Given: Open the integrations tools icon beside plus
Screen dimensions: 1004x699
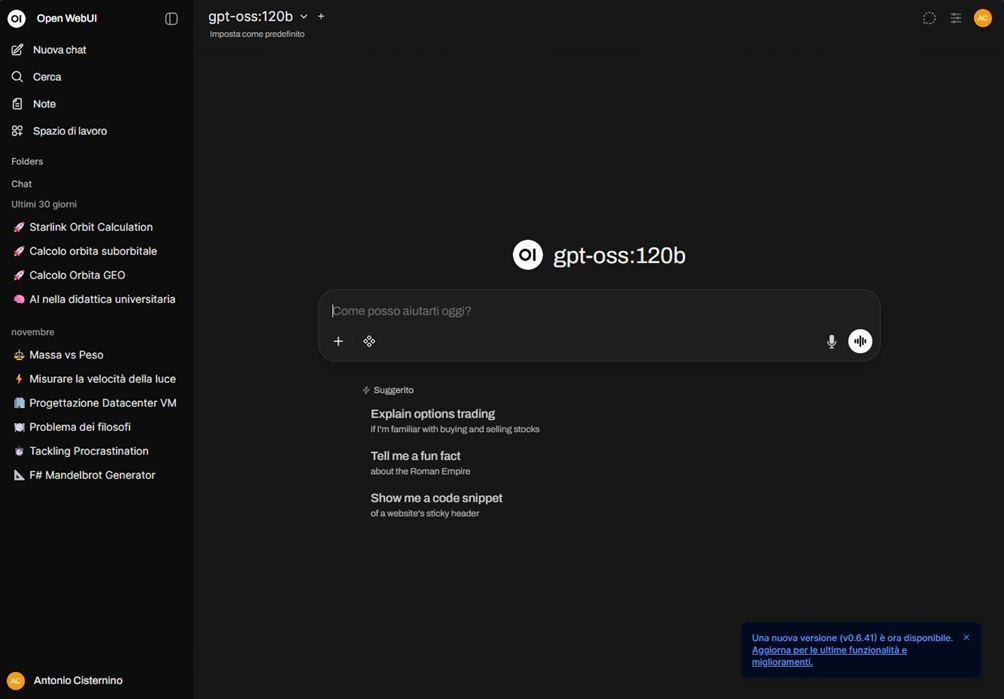Looking at the screenshot, I should click(369, 342).
